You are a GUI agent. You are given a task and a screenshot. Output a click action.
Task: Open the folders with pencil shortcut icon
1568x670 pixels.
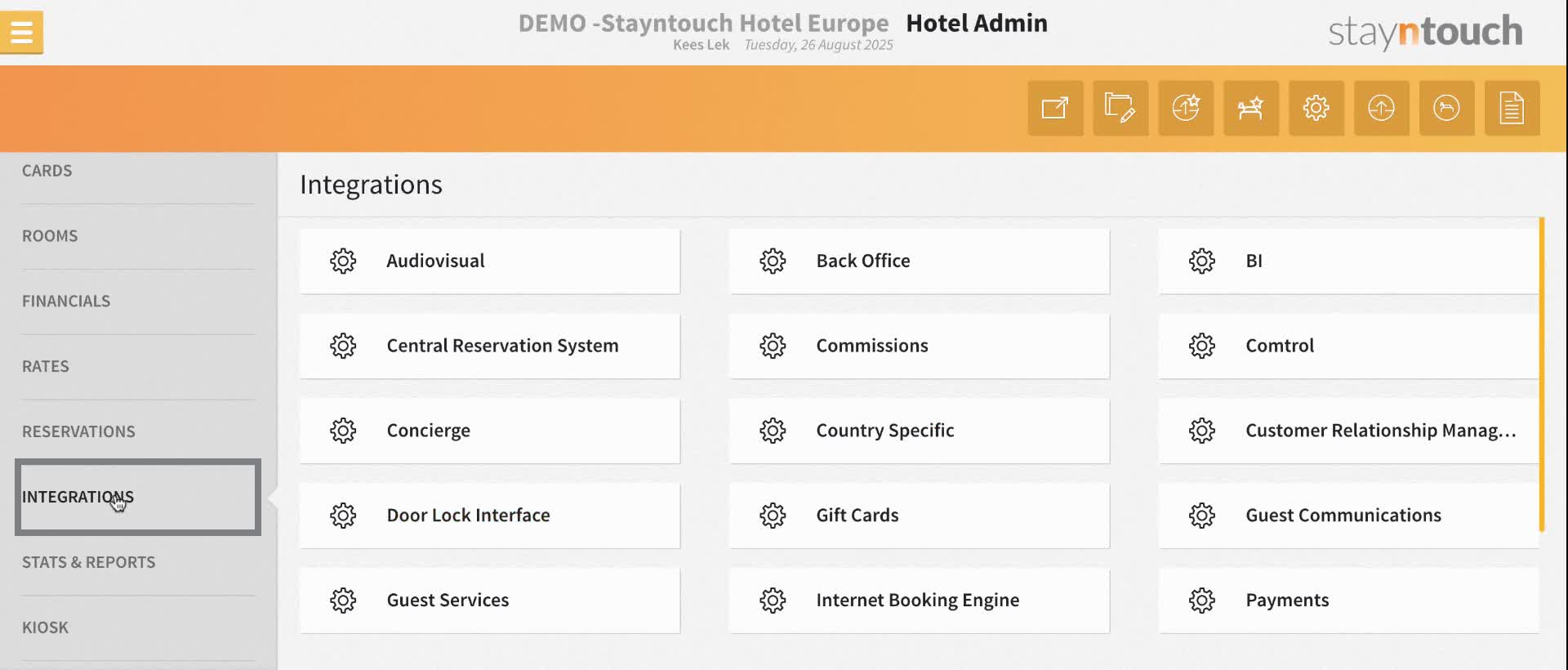[x=1120, y=108]
